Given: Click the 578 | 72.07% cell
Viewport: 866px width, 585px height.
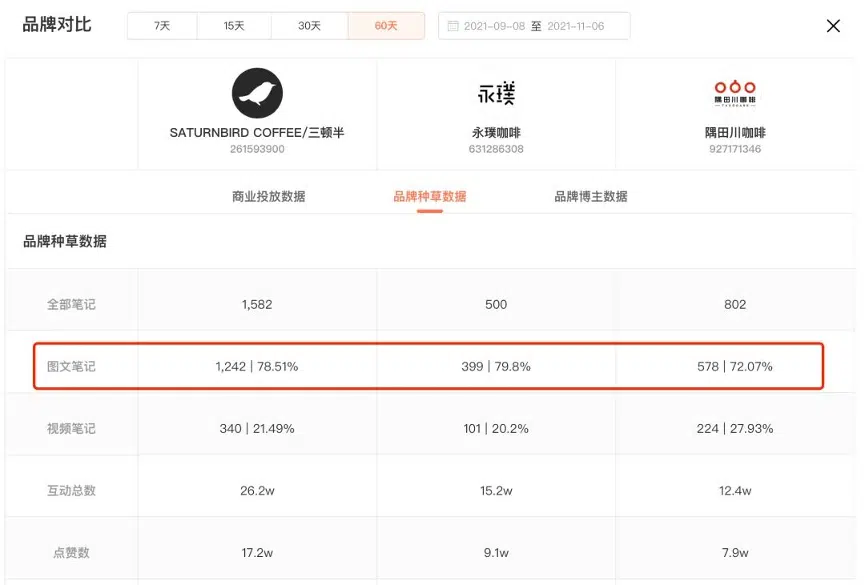Looking at the screenshot, I should [x=735, y=367].
